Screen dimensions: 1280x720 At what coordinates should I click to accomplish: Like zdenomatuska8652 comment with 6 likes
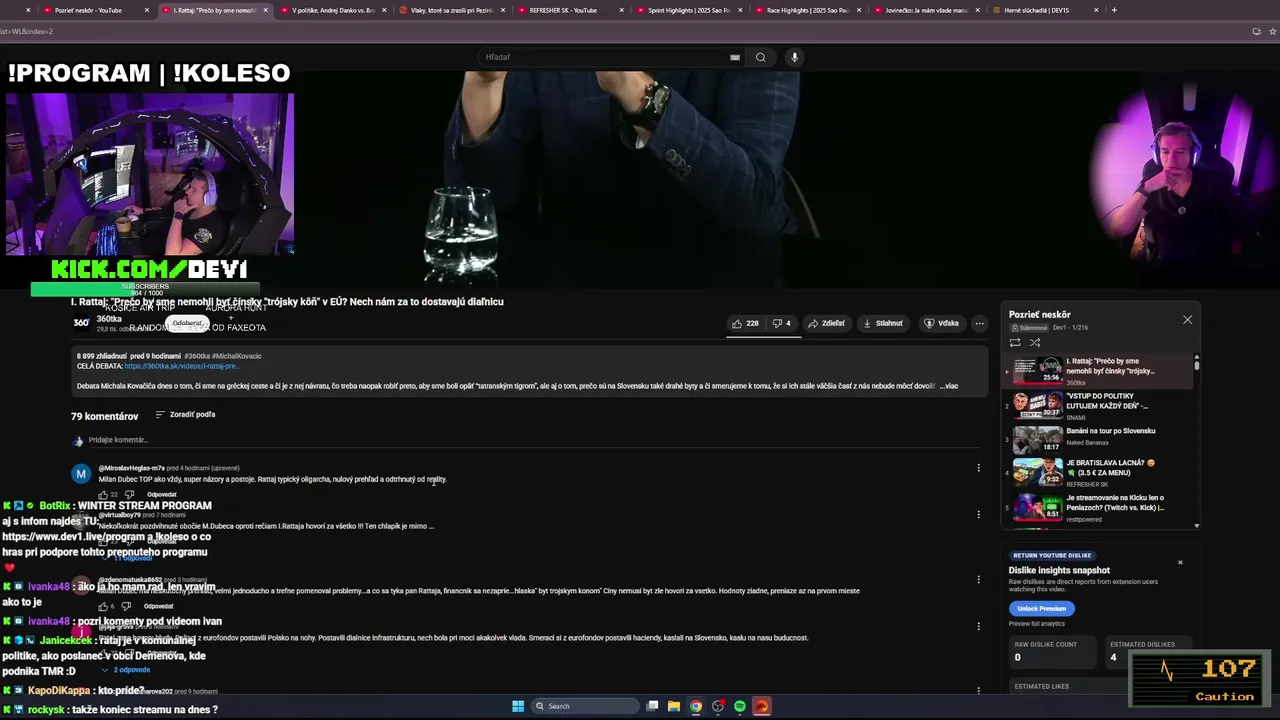(103, 606)
